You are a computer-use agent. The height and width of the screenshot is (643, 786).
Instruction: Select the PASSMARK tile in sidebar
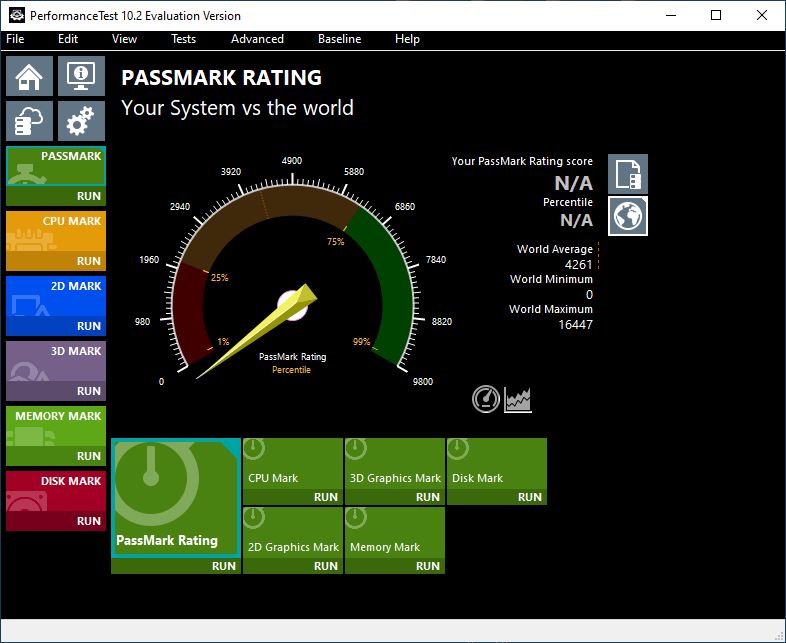(x=56, y=166)
